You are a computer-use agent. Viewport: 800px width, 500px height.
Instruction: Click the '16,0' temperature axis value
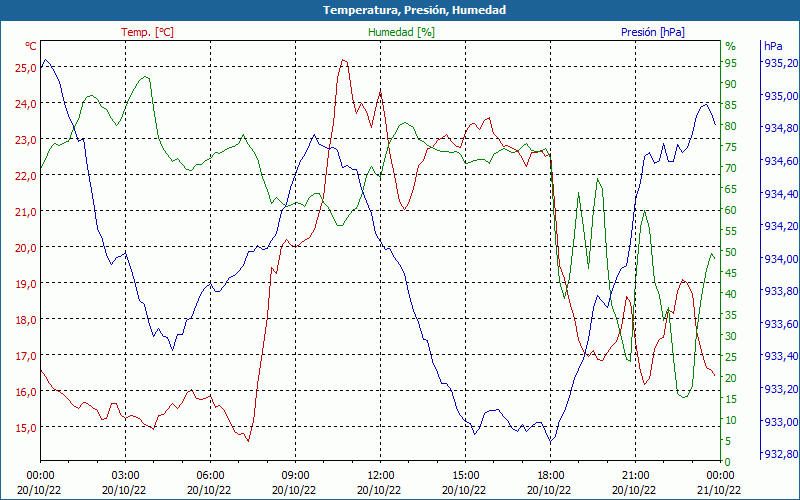pyautogui.click(x=26, y=391)
